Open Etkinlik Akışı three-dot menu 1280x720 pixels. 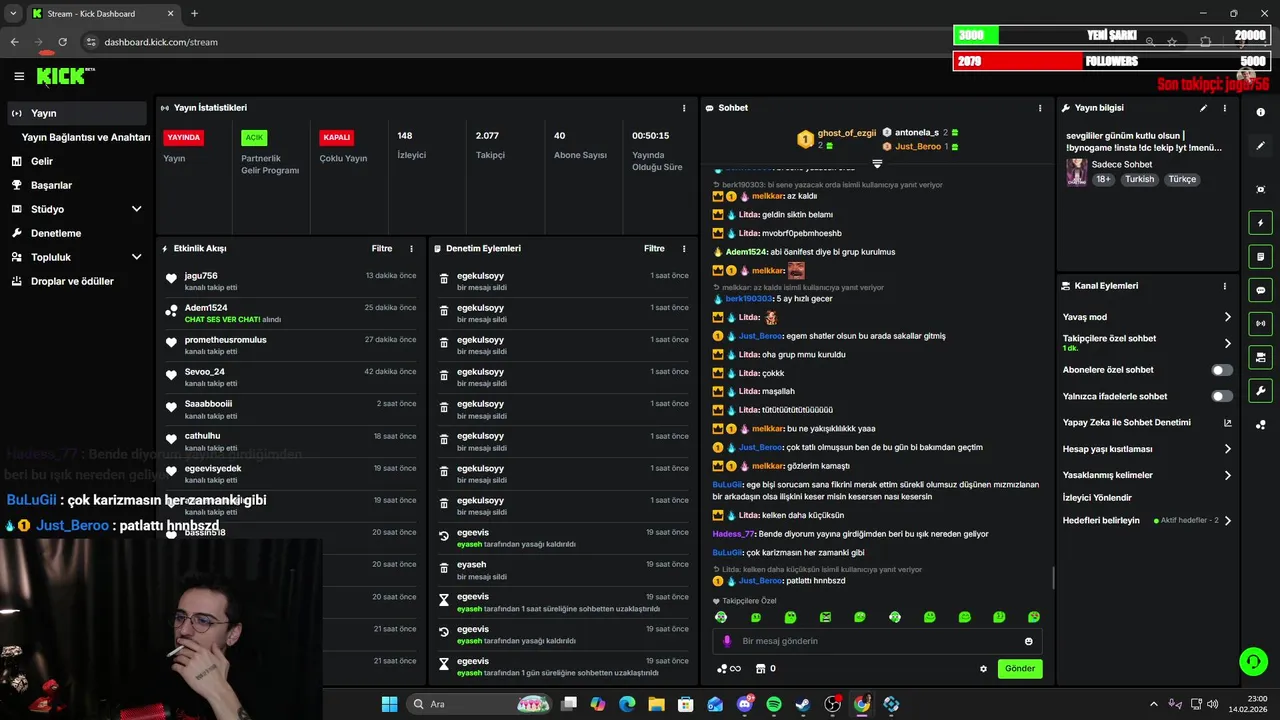pyautogui.click(x=411, y=248)
